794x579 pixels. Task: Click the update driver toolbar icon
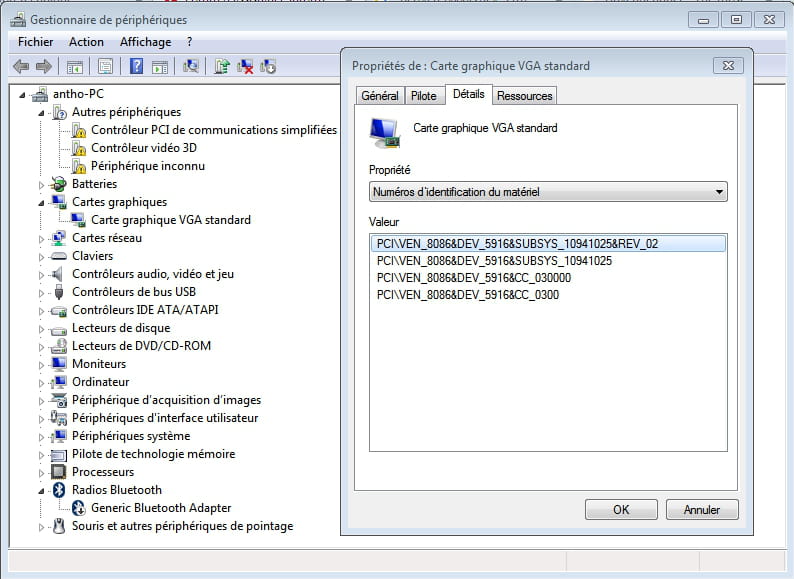point(222,67)
